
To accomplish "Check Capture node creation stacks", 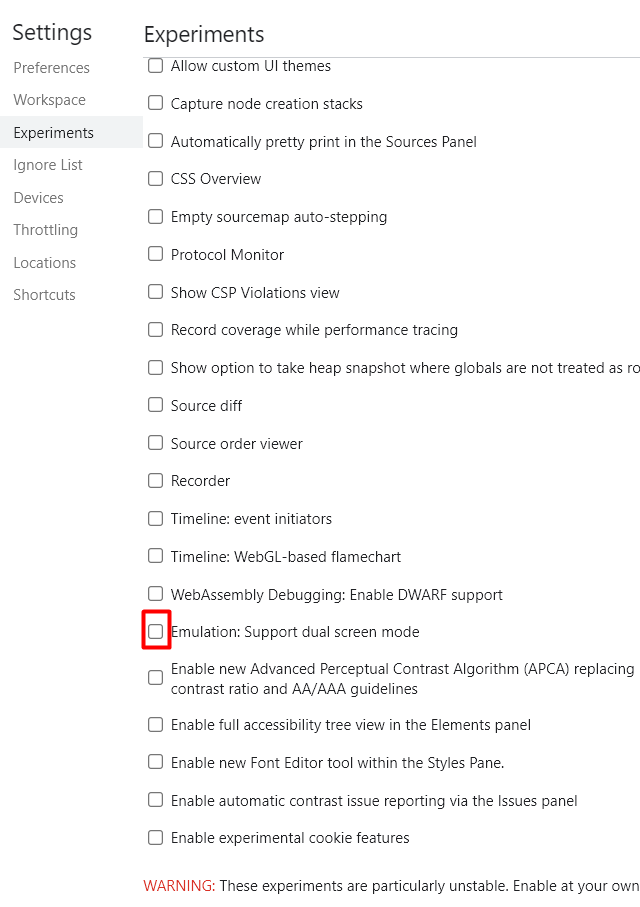I will click(155, 102).
